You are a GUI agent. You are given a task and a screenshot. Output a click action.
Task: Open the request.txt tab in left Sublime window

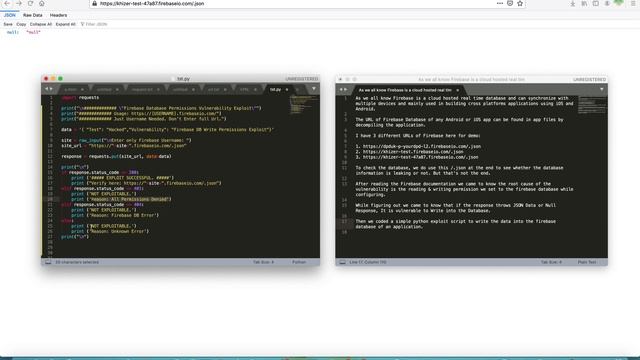142,89
